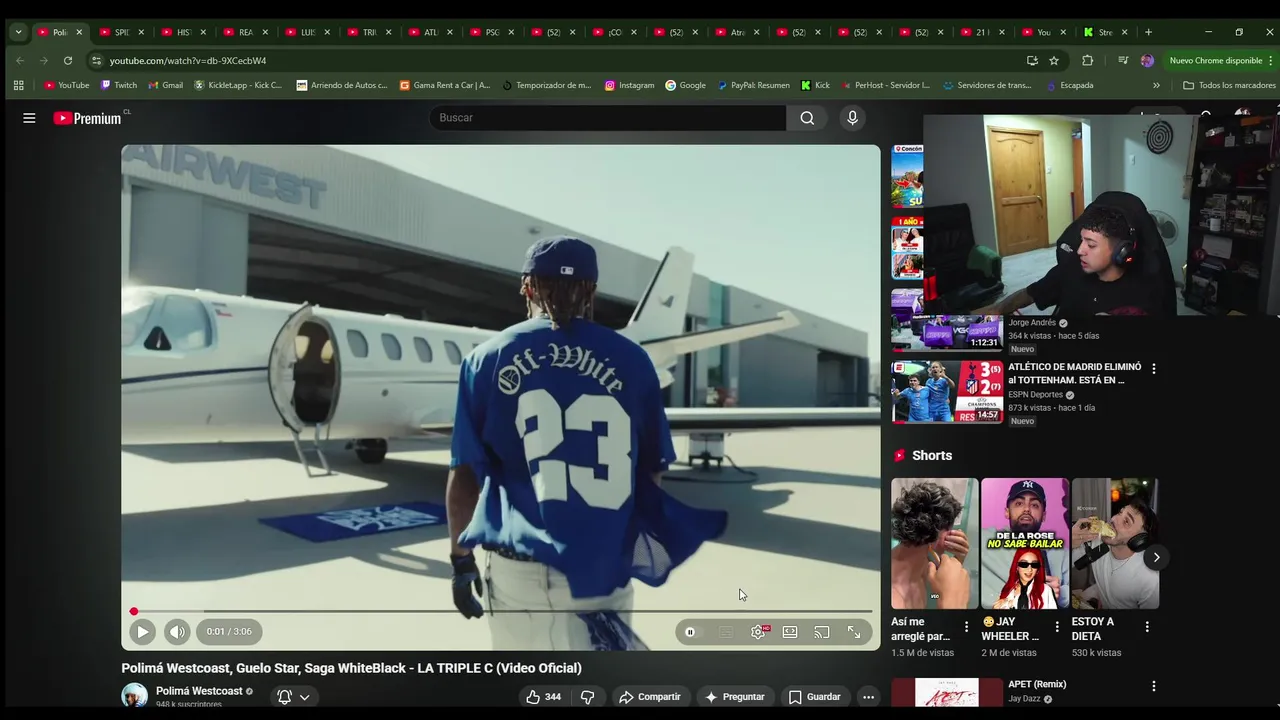Open ATLÉTICO DE MADRID video thumbnail
This screenshot has height=720, width=1280.
pyautogui.click(x=947, y=391)
